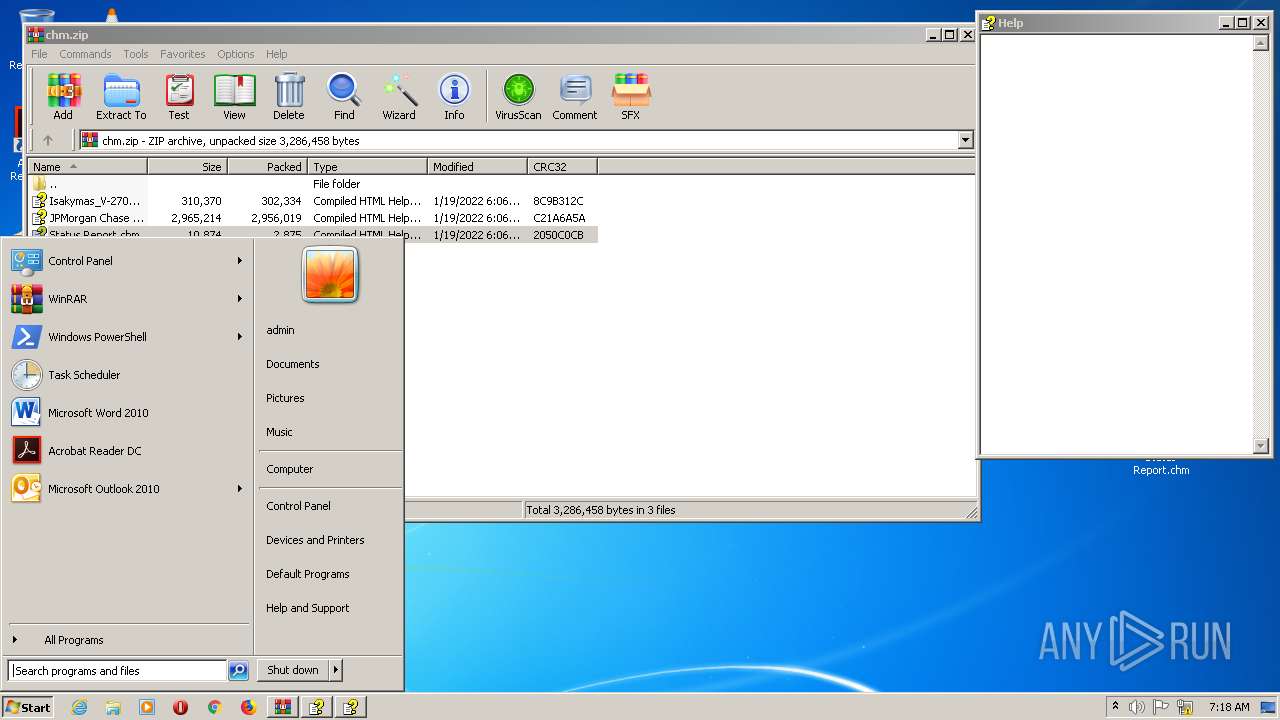Screen dimensions: 1280x720
Task: Expand the WinRAR jump list arrow
Action: [x=240, y=299]
